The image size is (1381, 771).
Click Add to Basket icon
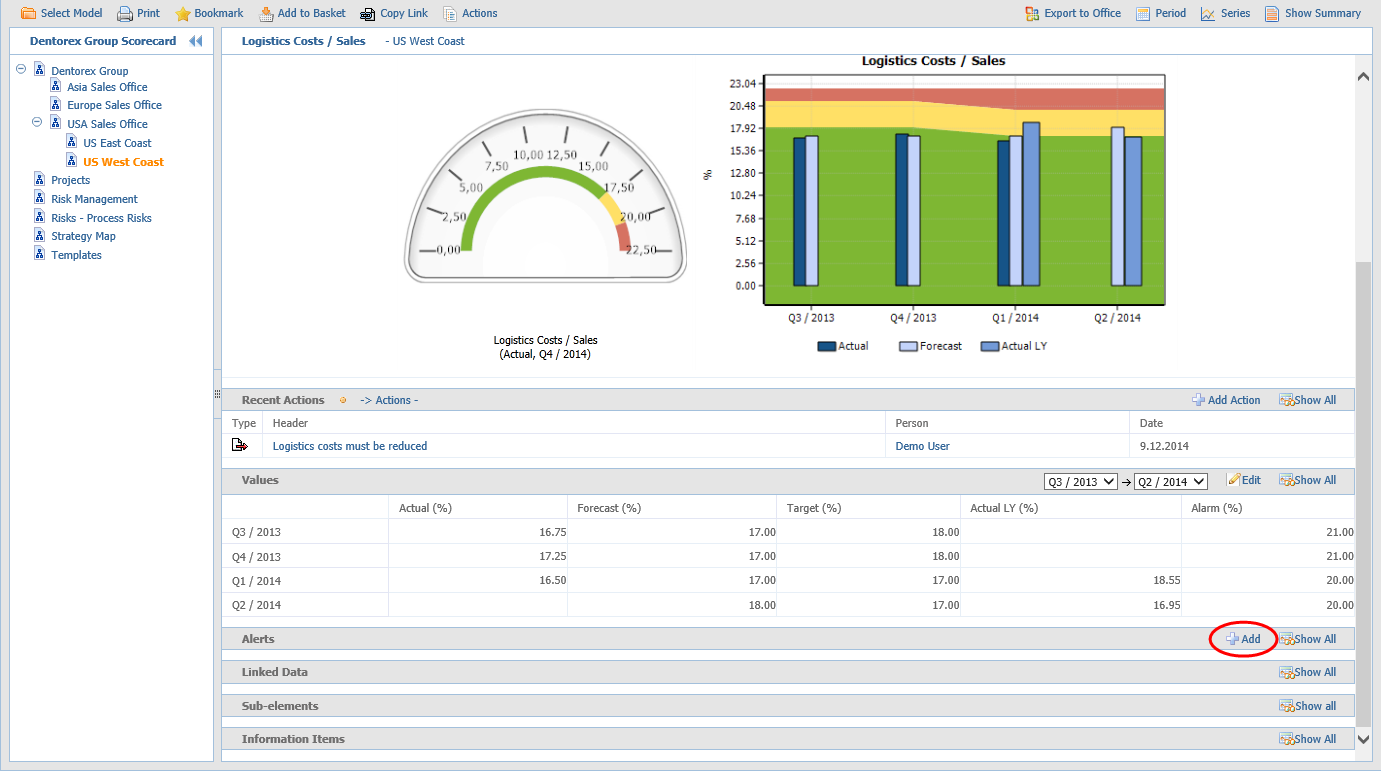click(x=266, y=14)
